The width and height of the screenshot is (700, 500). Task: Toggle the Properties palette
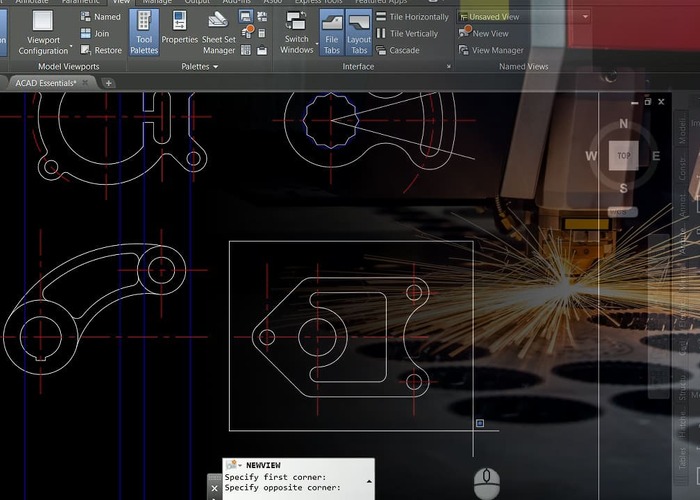tap(179, 28)
